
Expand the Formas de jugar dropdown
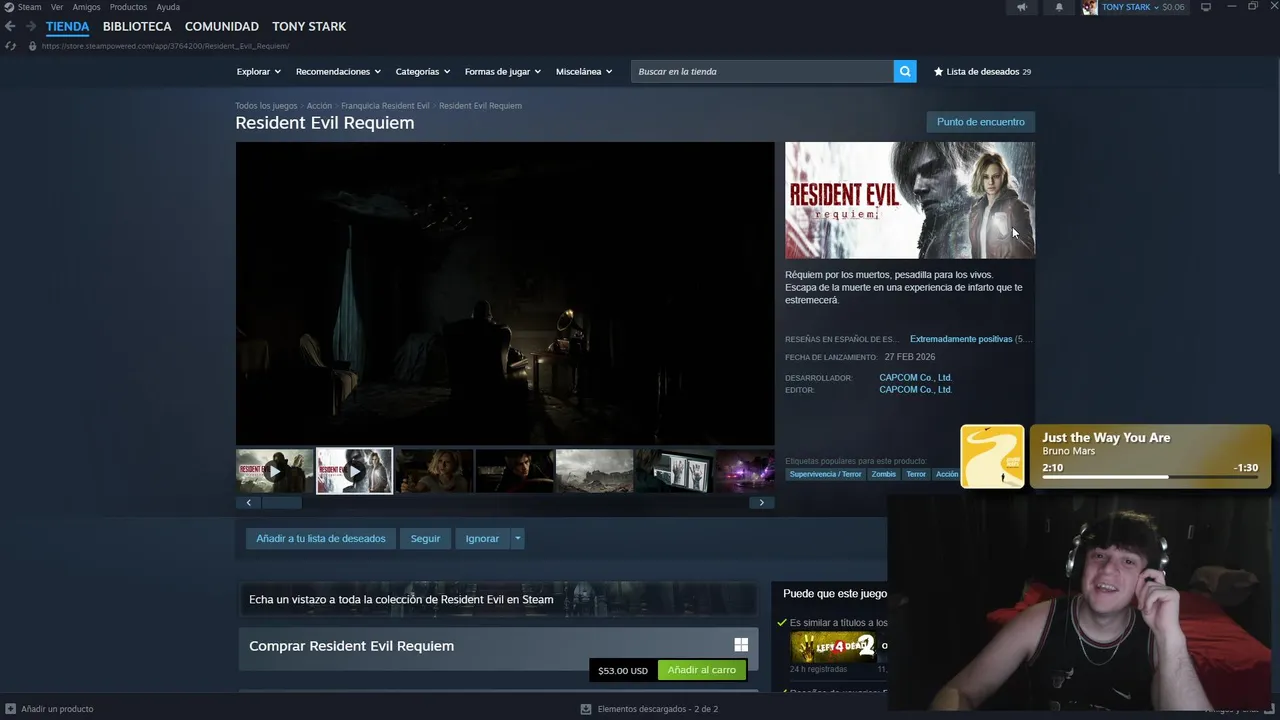click(503, 72)
